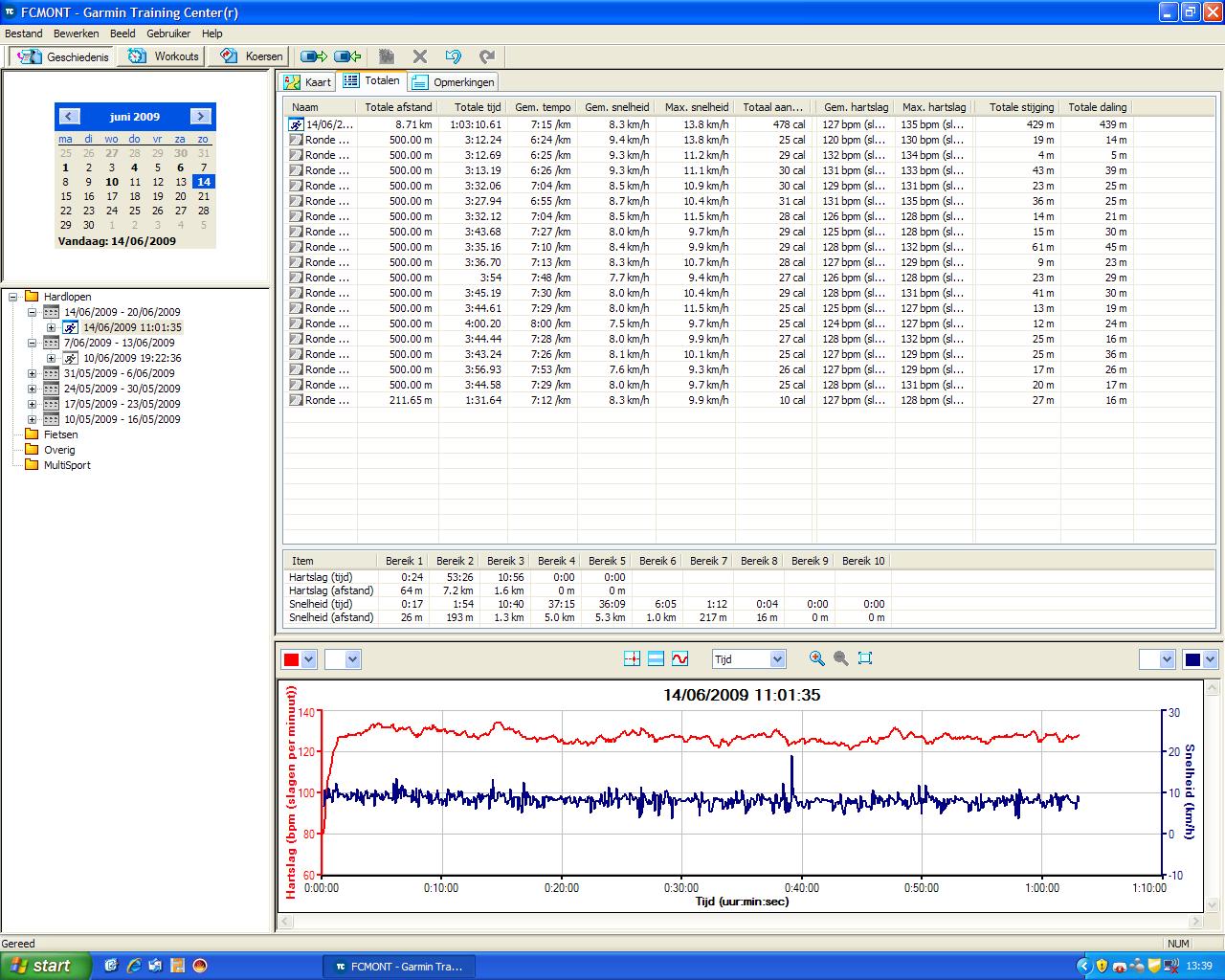The height and width of the screenshot is (980, 1225).
Task: Collapse the Hardlopen tree node
Action: 13,297
